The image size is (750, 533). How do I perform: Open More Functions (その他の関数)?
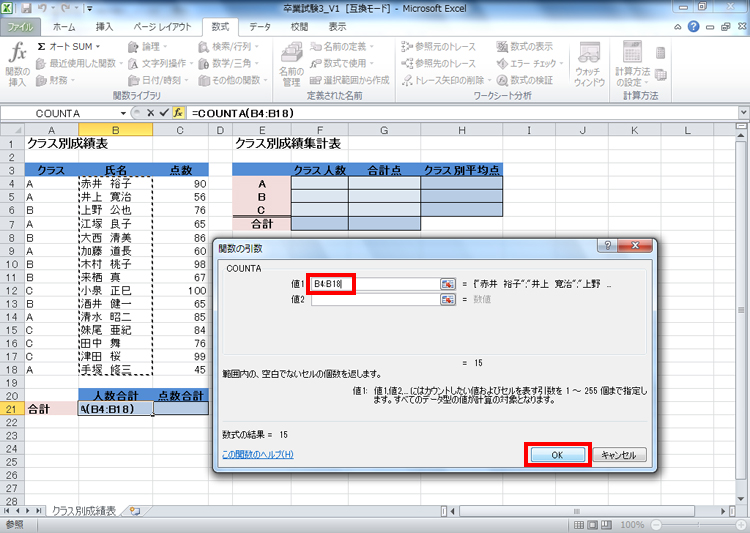coord(232,80)
